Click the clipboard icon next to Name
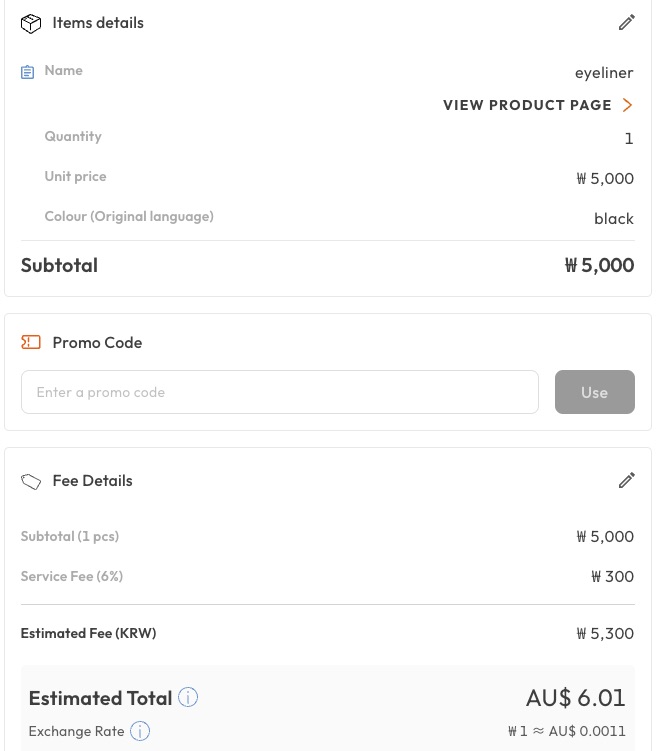 [28, 72]
